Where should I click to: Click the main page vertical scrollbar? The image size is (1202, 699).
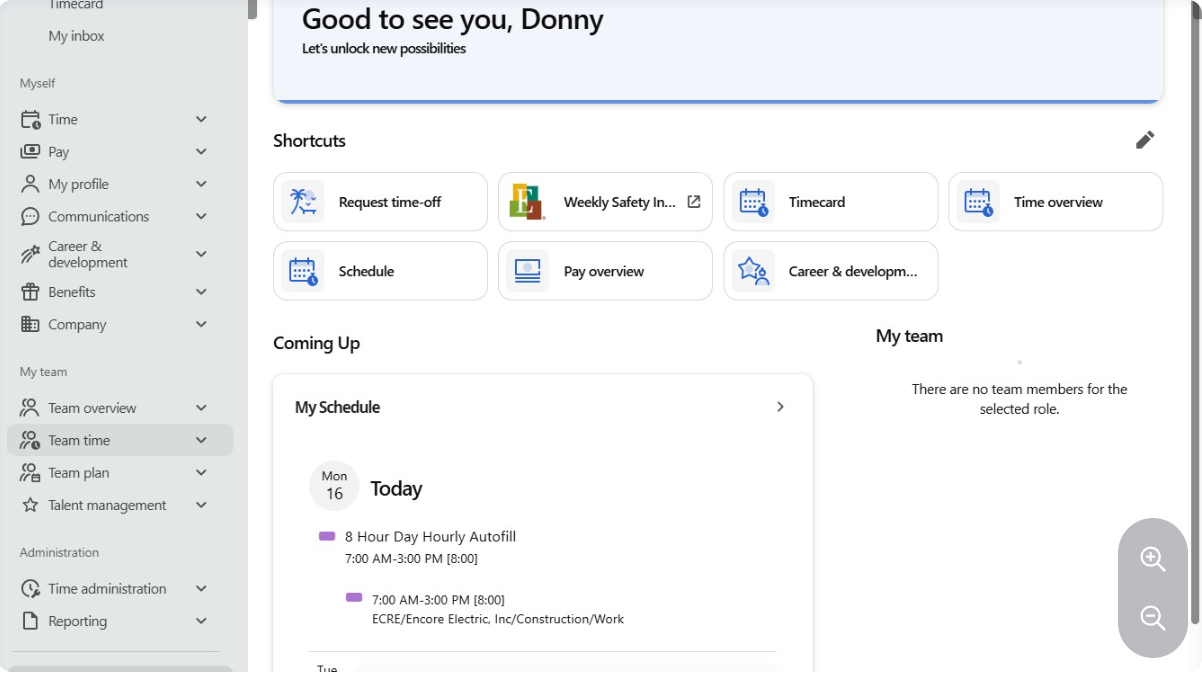tap(1195, 312)
